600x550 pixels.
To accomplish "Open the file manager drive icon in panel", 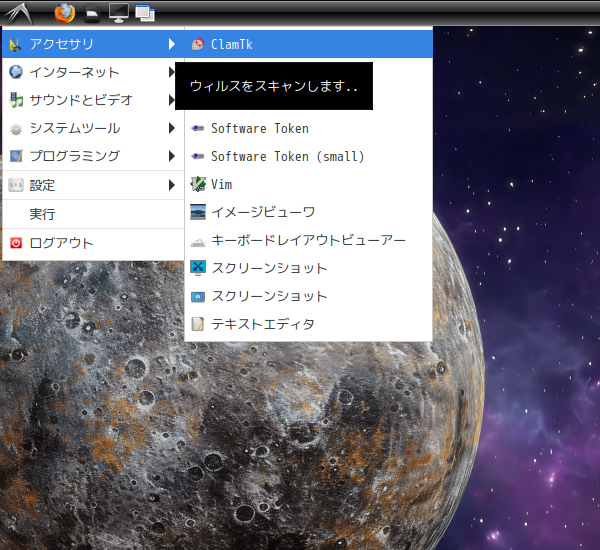I will pyautogui.click(x=92, y=14).
